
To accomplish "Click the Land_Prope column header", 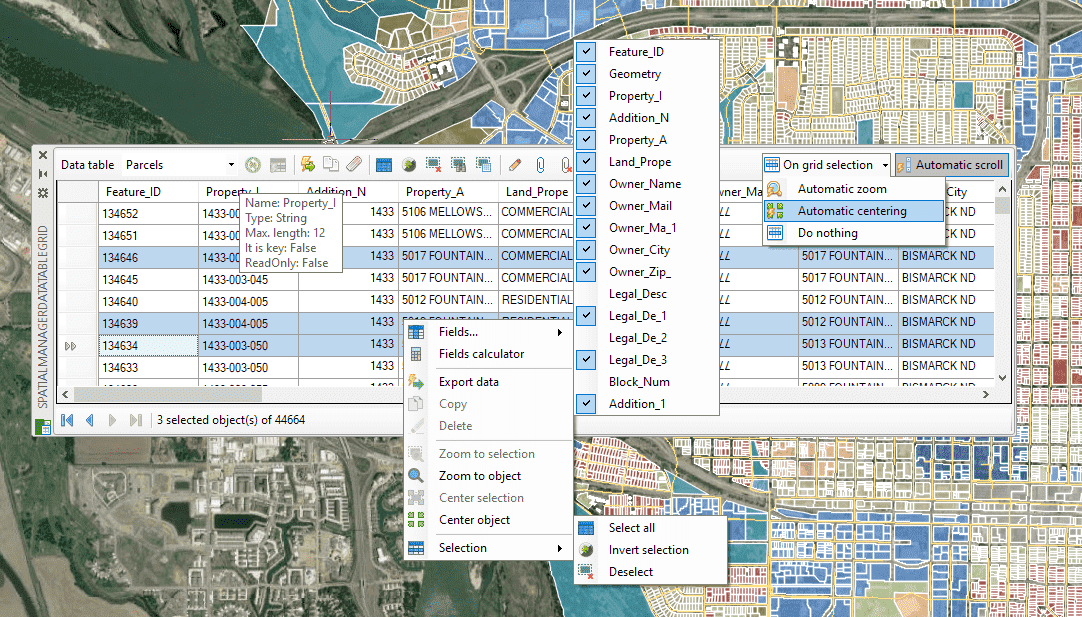I will [x=537, y=192].
